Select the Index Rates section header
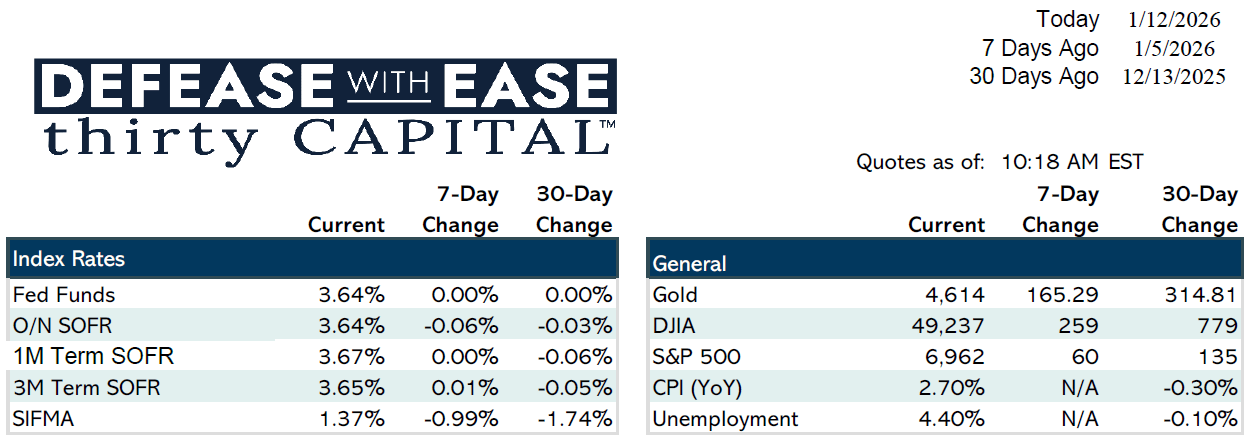 click(x=69, y=259)
